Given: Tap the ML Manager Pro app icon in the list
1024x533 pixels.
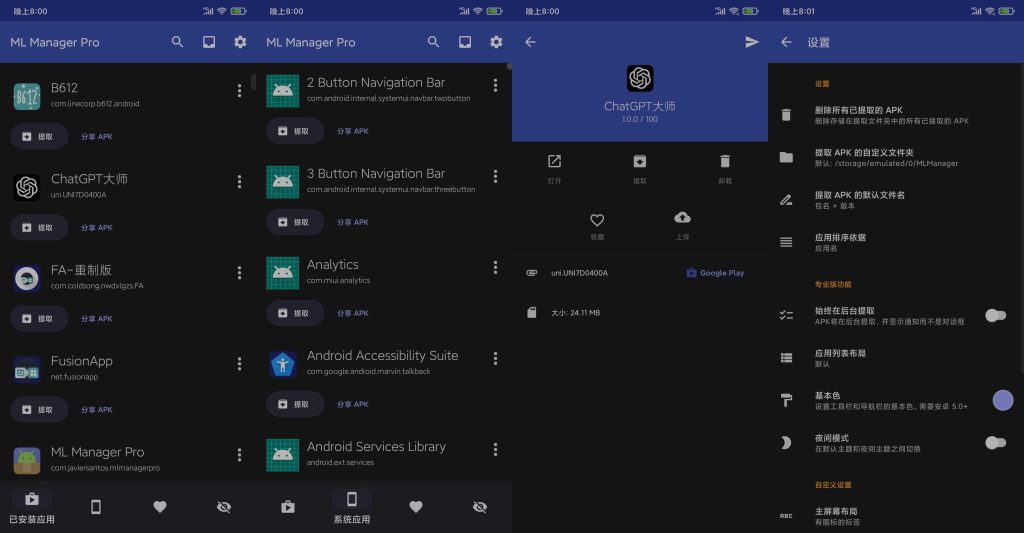Looking at the screenshot, I should coord(27,460).
